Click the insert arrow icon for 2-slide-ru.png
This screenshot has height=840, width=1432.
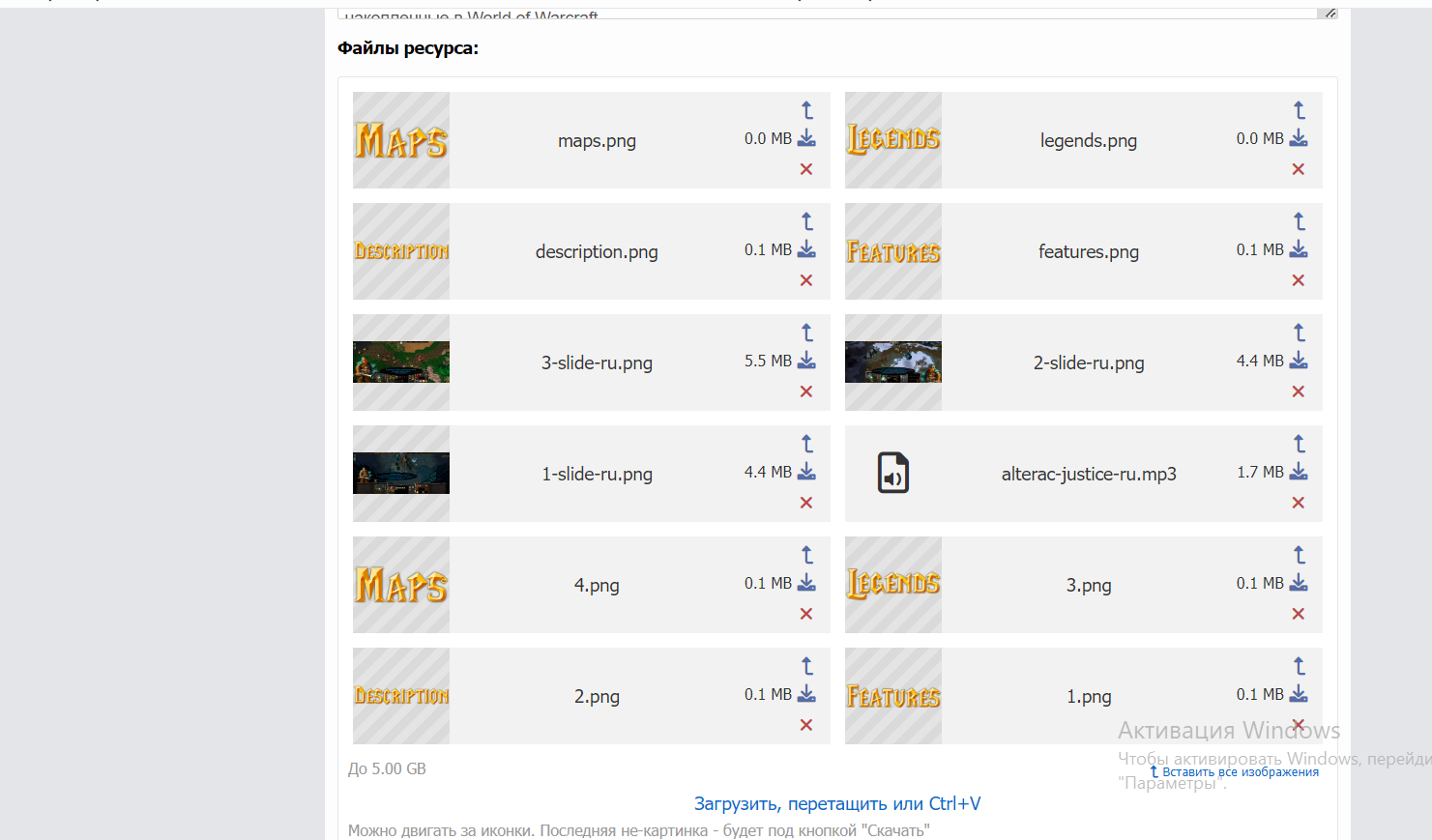pos(1300,333)
